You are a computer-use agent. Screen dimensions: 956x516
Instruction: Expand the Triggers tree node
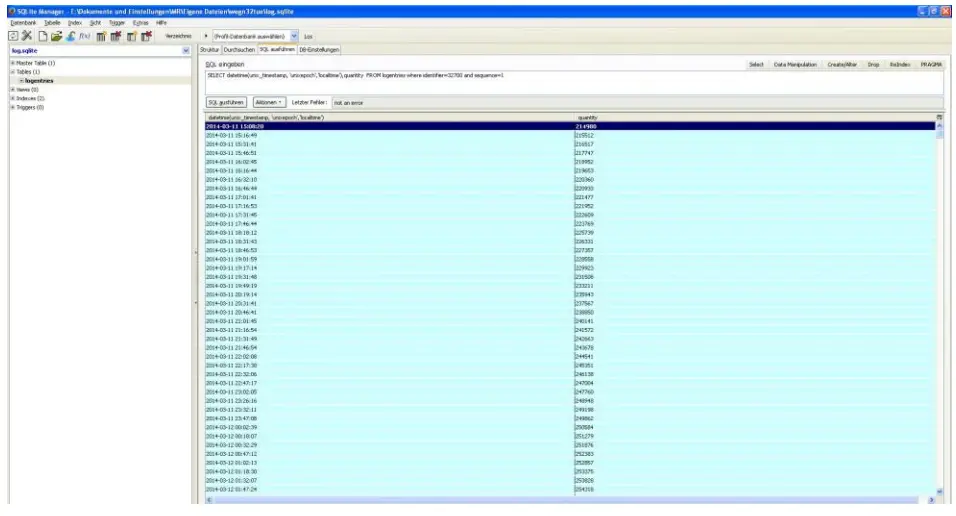pos(12,107)
